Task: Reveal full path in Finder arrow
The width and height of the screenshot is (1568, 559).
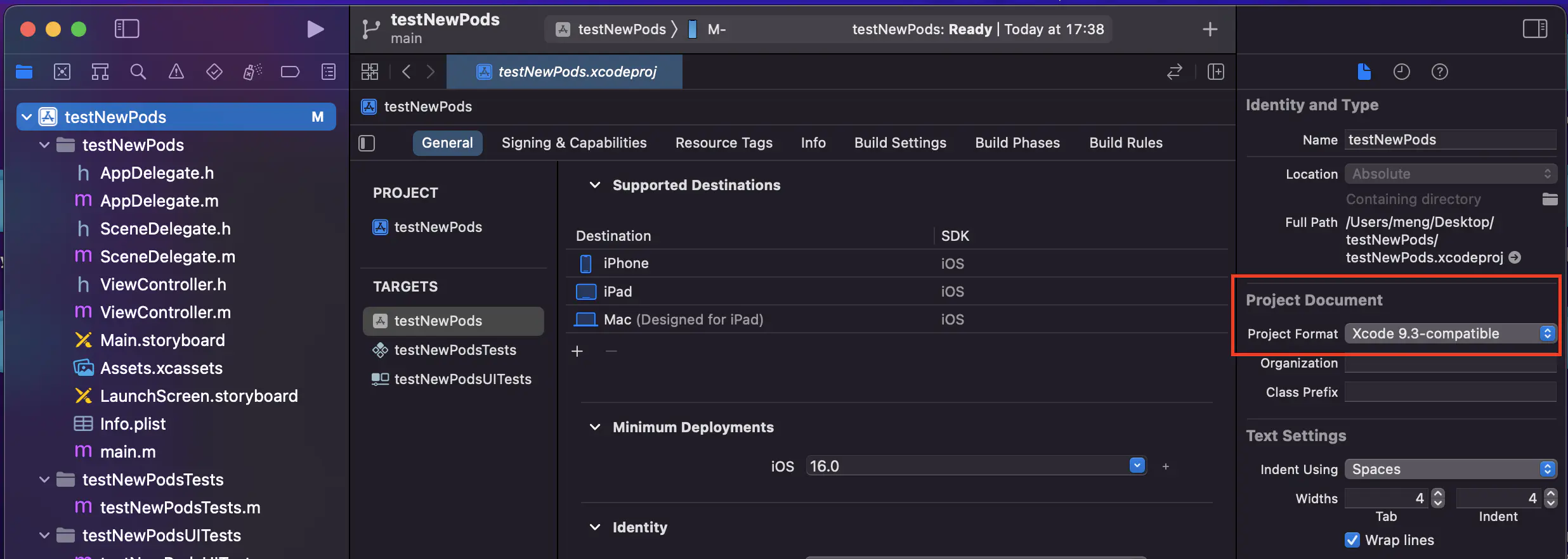Action: click(x=1515, y=257)
